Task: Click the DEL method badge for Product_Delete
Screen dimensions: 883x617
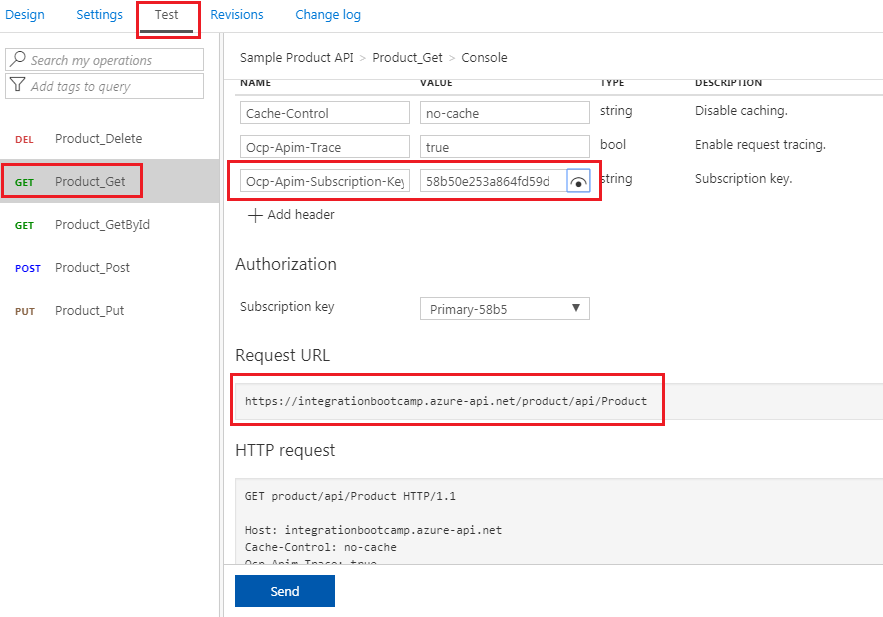Action: pos(24,140)
